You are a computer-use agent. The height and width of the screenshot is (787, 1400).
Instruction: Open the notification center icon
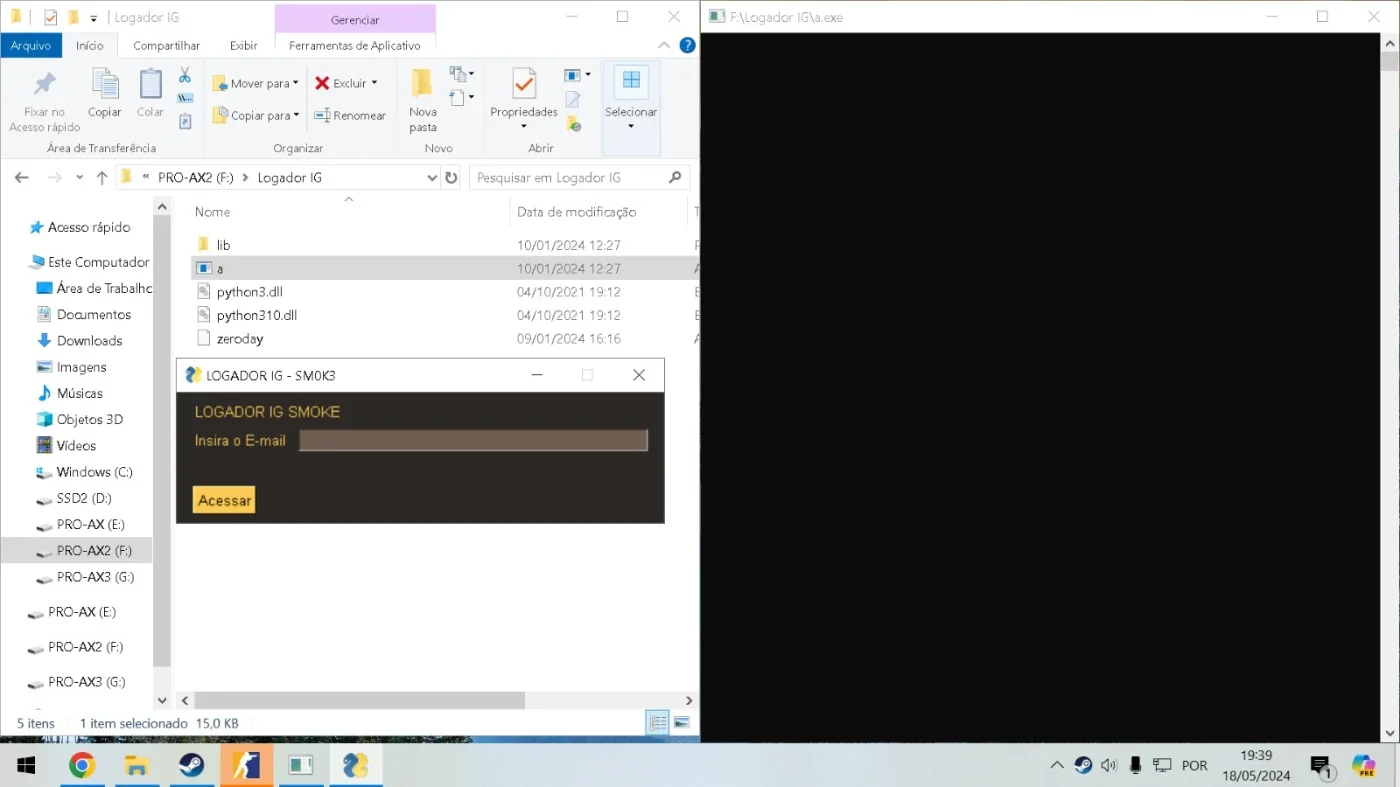tap(1321, 767)
